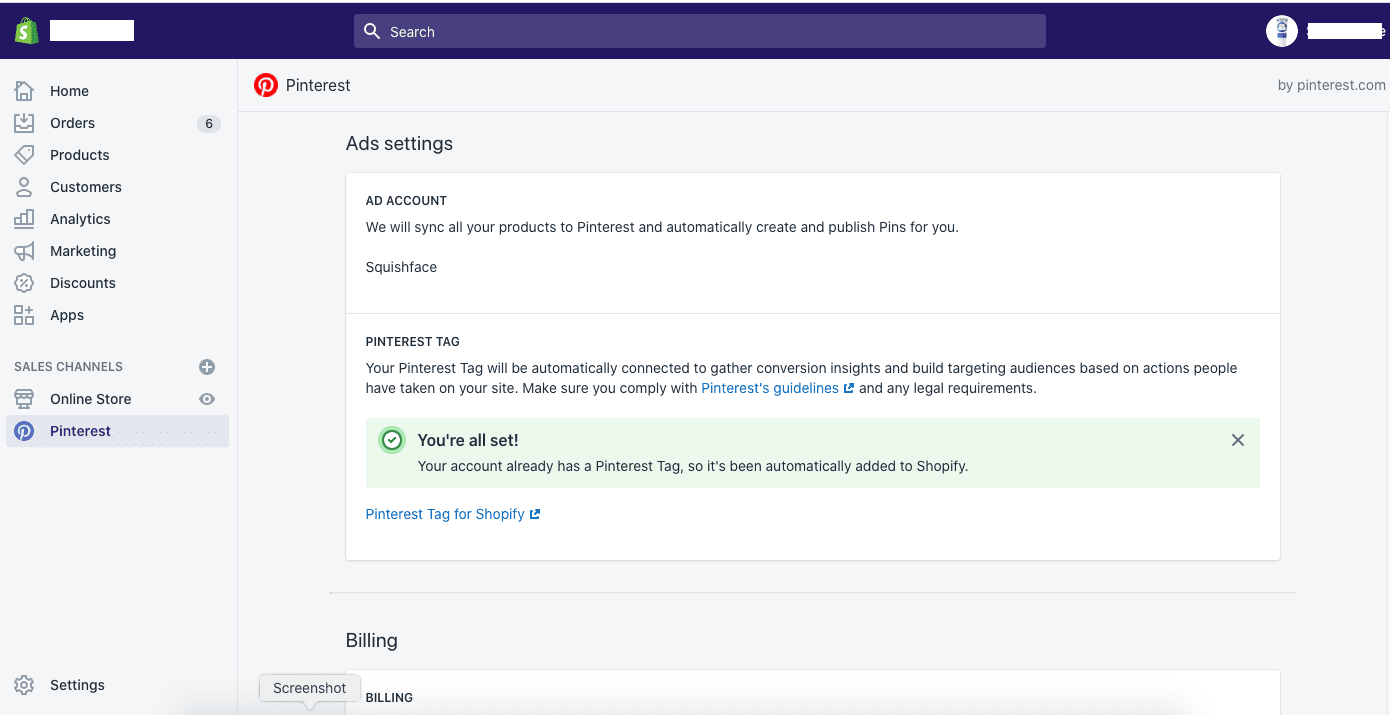Add a sales channel with plus icon

point(207,367)
